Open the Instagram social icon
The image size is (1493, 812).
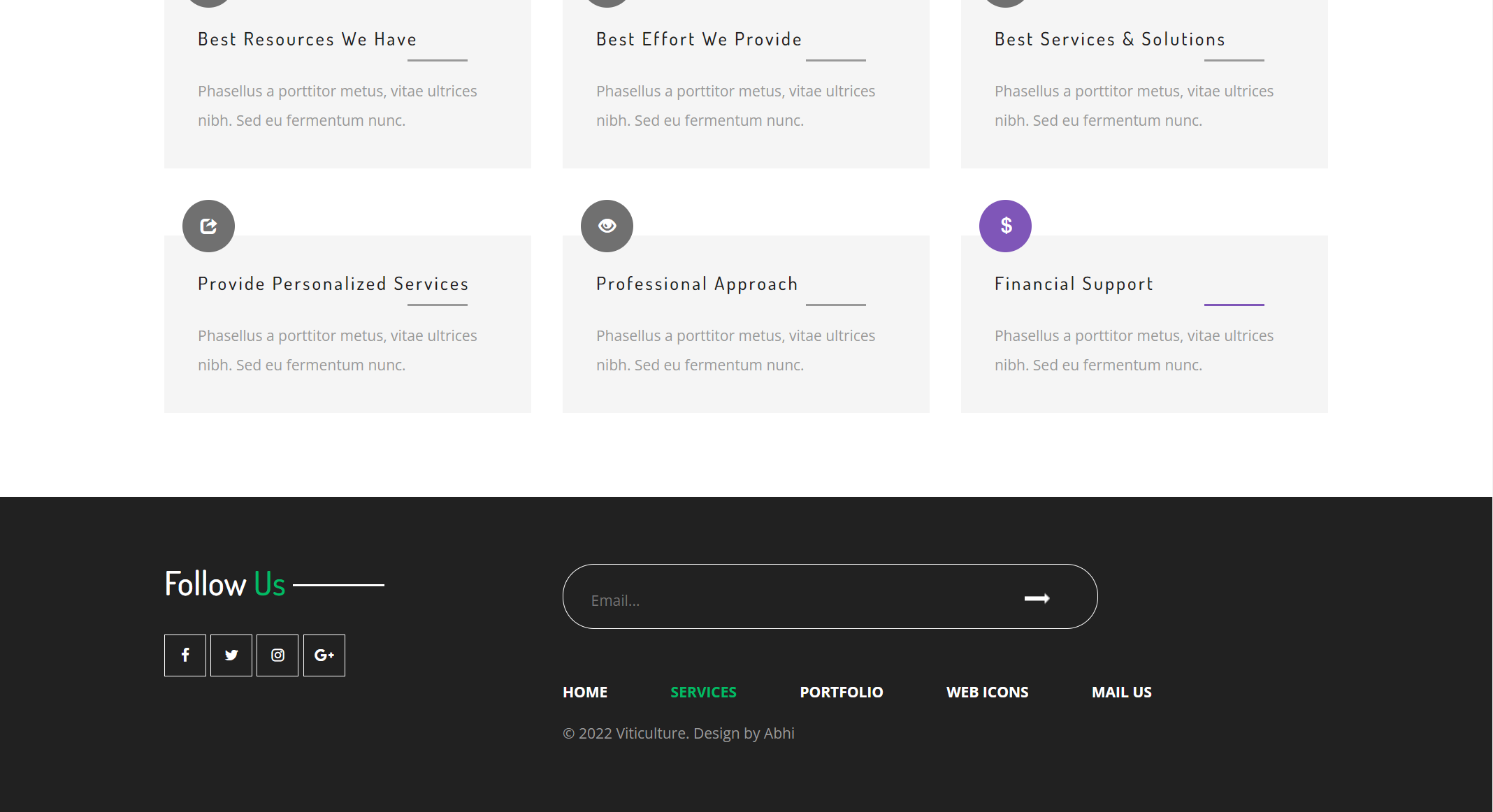click(277, 655)
